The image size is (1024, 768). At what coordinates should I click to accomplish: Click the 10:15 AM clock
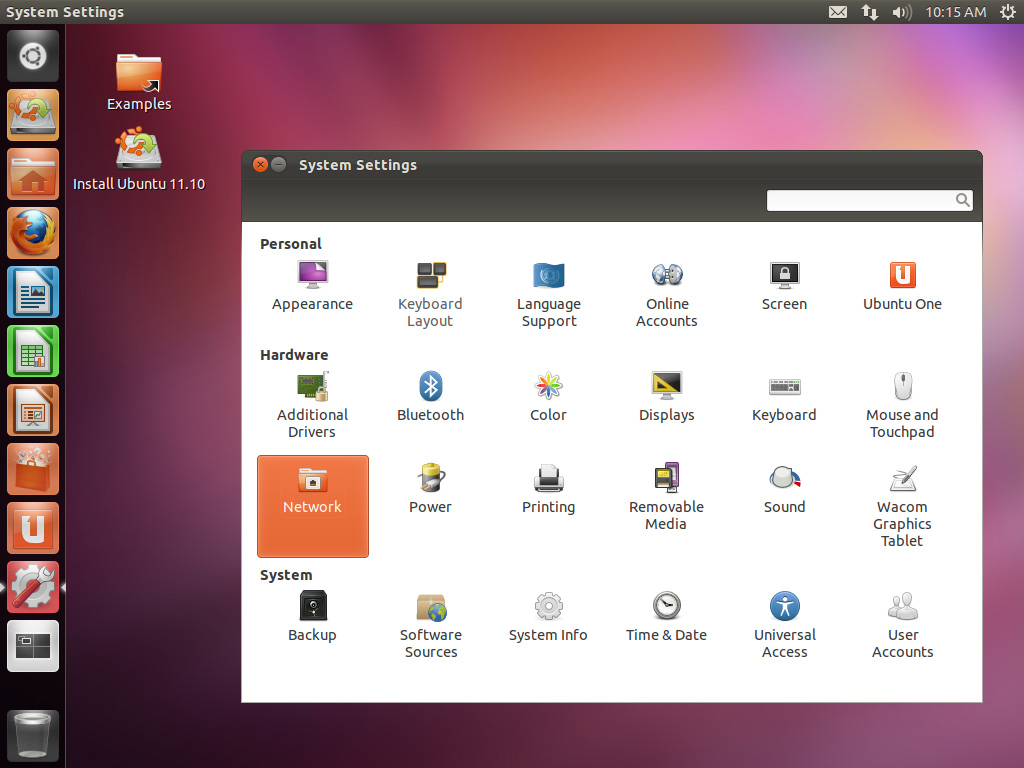point(955,12)
